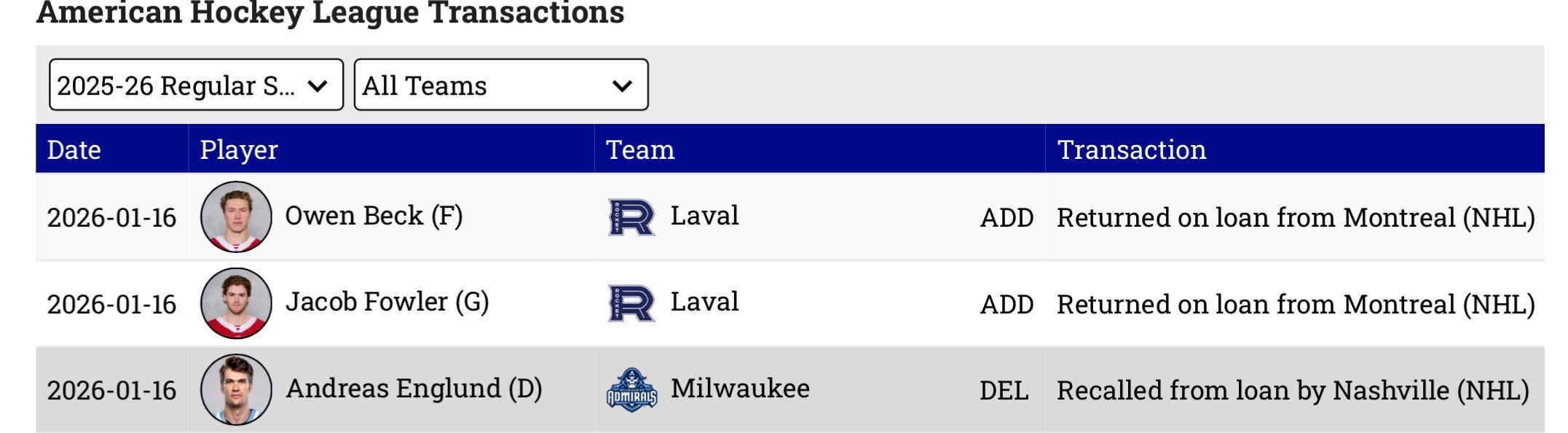The width and height of the screenshot is (1568, 433).
Task: Click Laval team name in Jacob Fowler row
Action: [704, 302]
